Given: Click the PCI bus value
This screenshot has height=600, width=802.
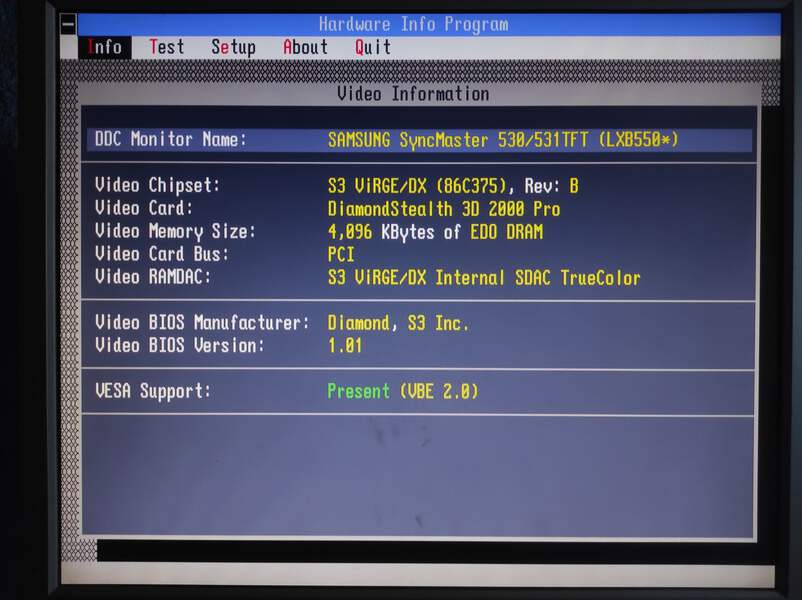Looking at the screenshot, I should [x=341, y=254].
